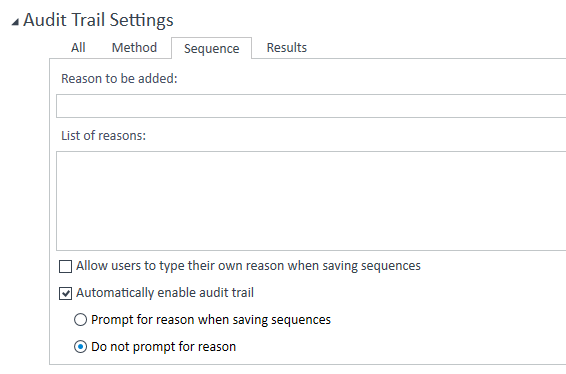Click the blue dot of the selected radio
Image resolution: width=566 pixels, height=374 pixels.
click(x=80, y=347)
